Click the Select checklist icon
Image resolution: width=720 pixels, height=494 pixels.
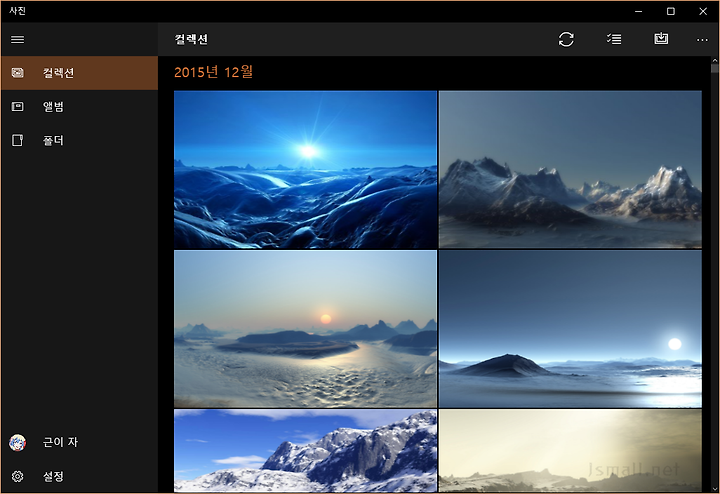(x=614, y=39)
